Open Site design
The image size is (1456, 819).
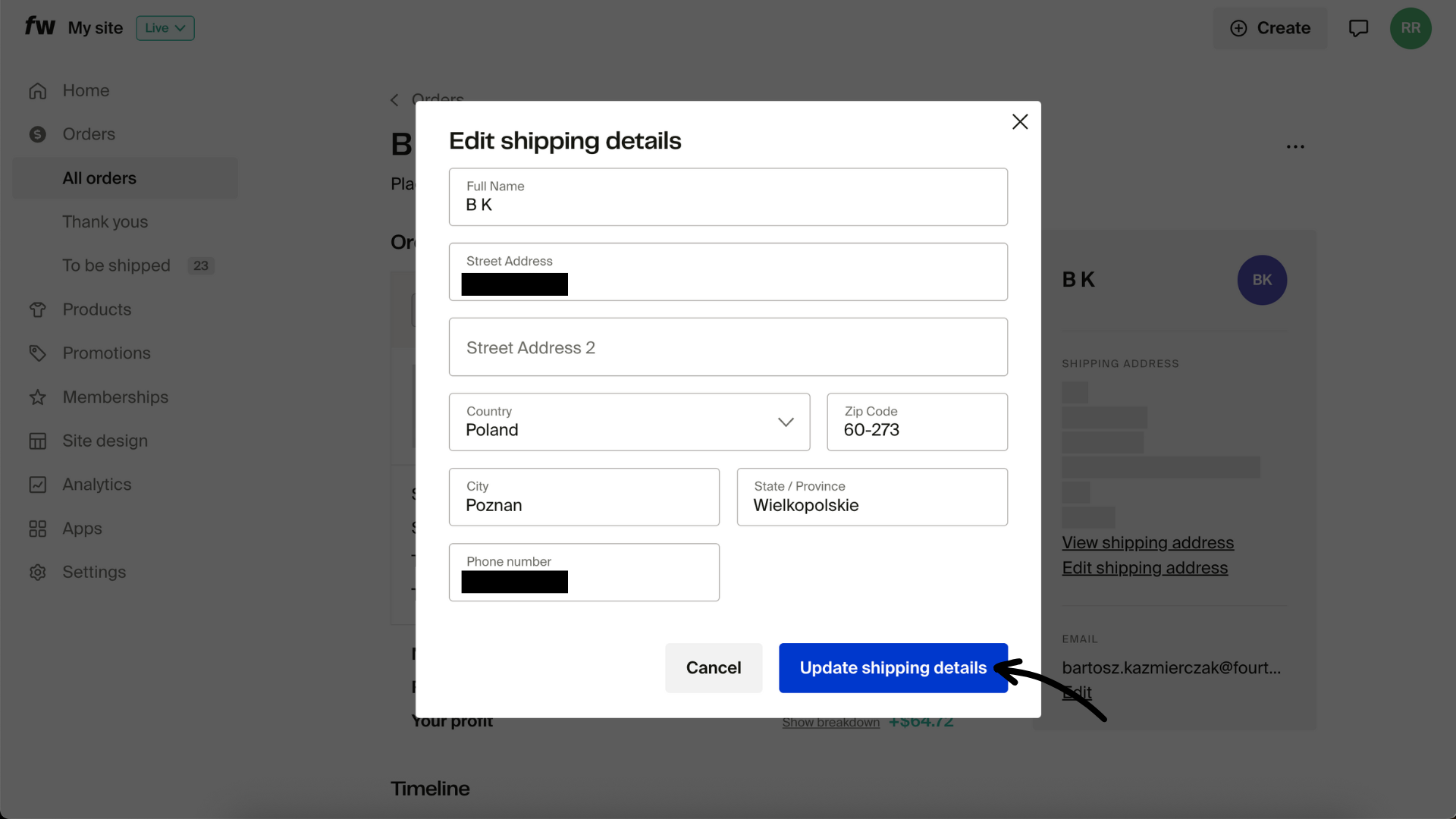(x=105, y=441)
